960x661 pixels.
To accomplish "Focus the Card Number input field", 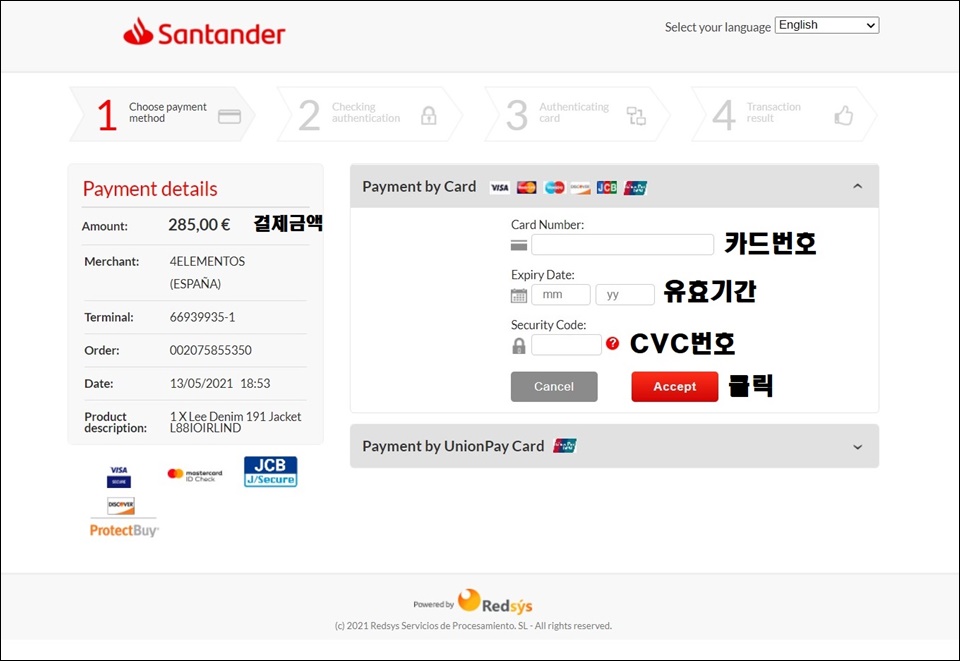I will pos(622,244).
